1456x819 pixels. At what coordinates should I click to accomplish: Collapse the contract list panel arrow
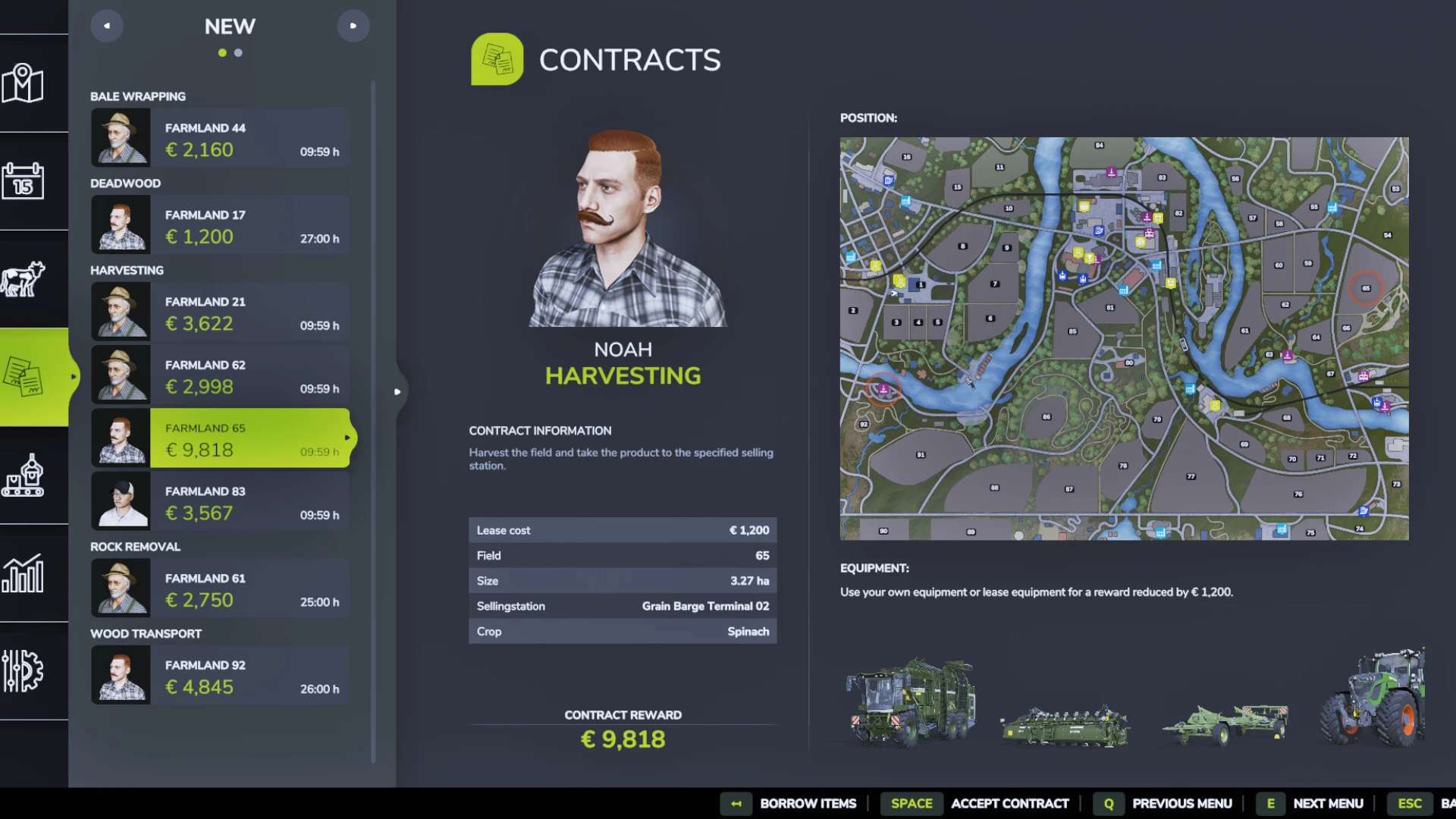tap(397, 392)
